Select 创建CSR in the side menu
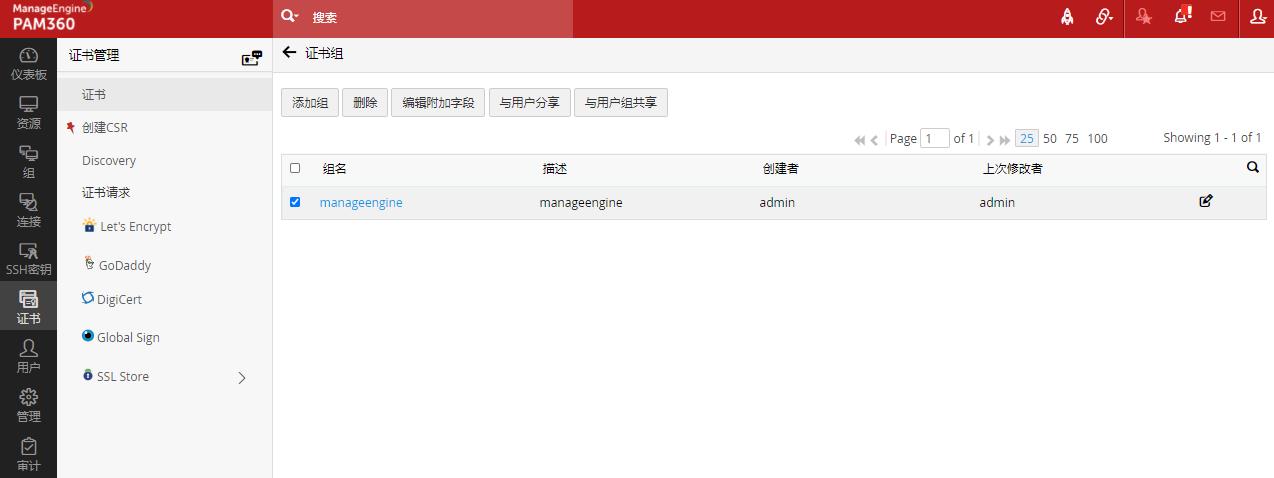The height and width of the screenshot is (478, 1274). [x=105, y=127]
